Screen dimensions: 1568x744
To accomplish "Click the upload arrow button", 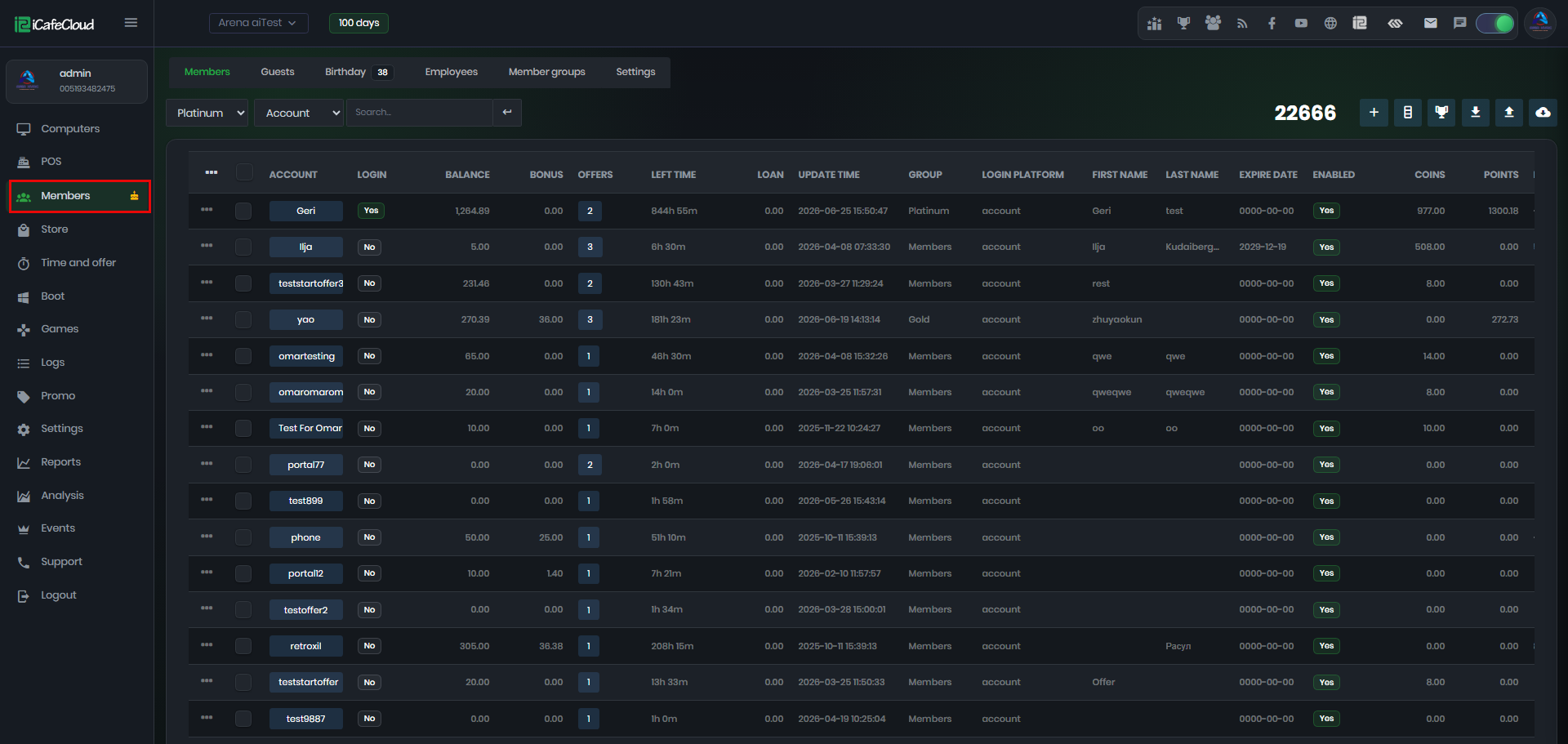I will tap(1509, 113).
